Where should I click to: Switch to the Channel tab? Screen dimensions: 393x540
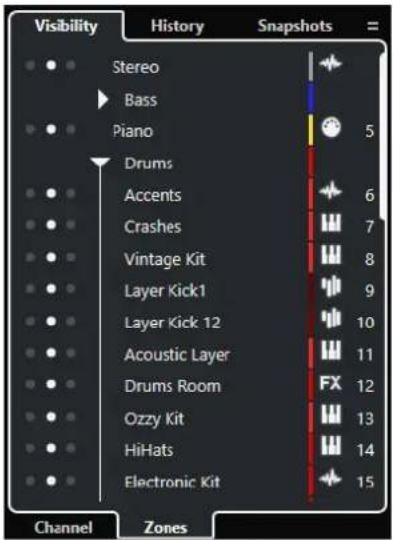(63, 527)
